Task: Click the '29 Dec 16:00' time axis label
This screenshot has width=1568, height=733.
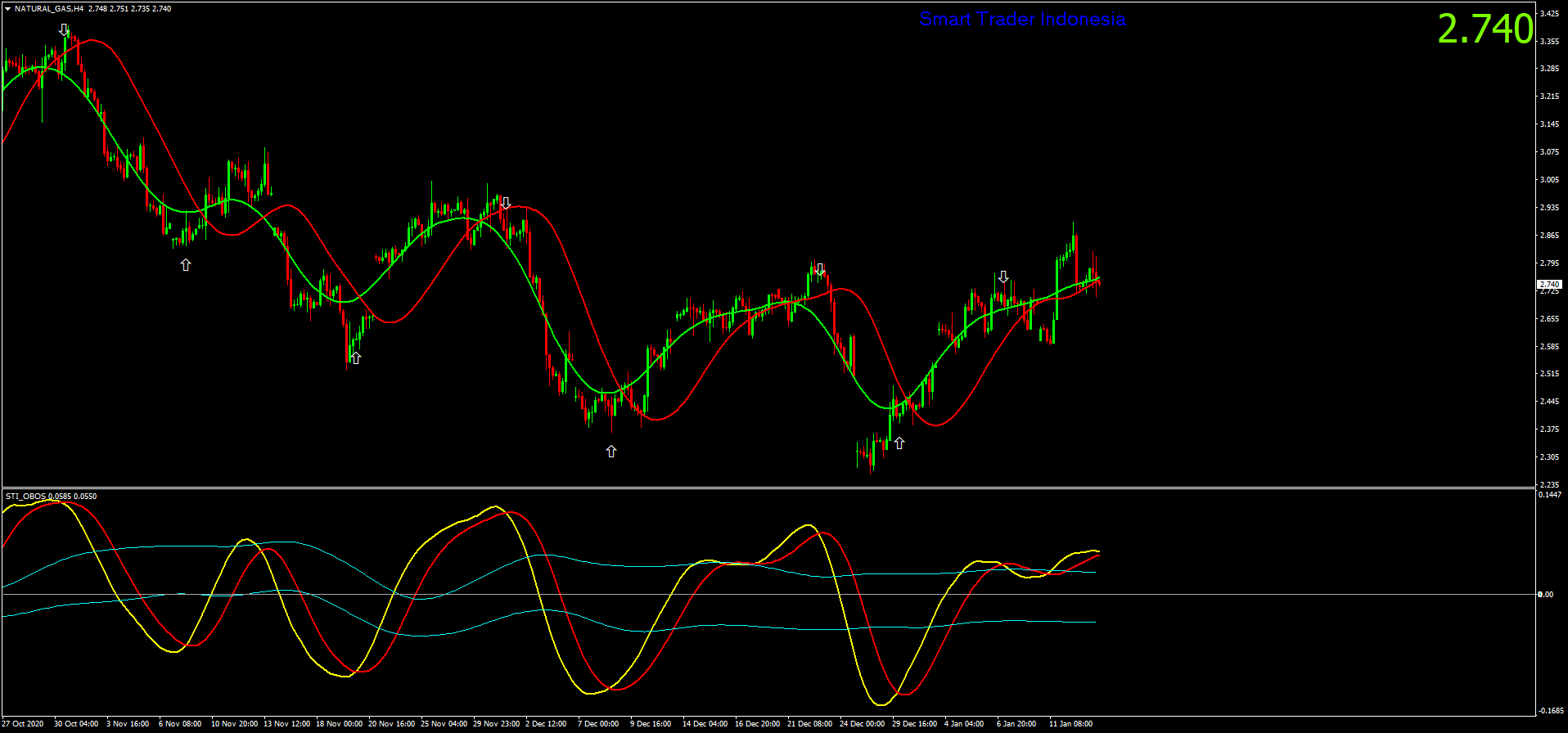Action: tap(914, 723)
